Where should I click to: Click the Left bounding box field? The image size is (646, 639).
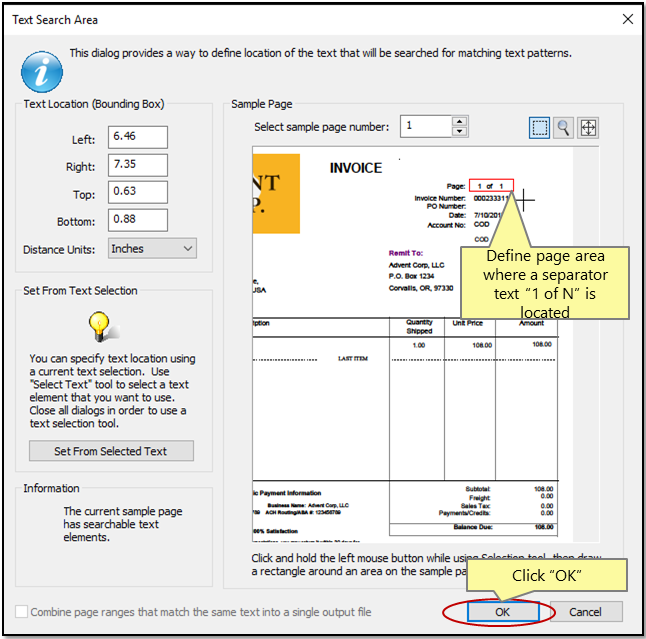pos(138,137)
